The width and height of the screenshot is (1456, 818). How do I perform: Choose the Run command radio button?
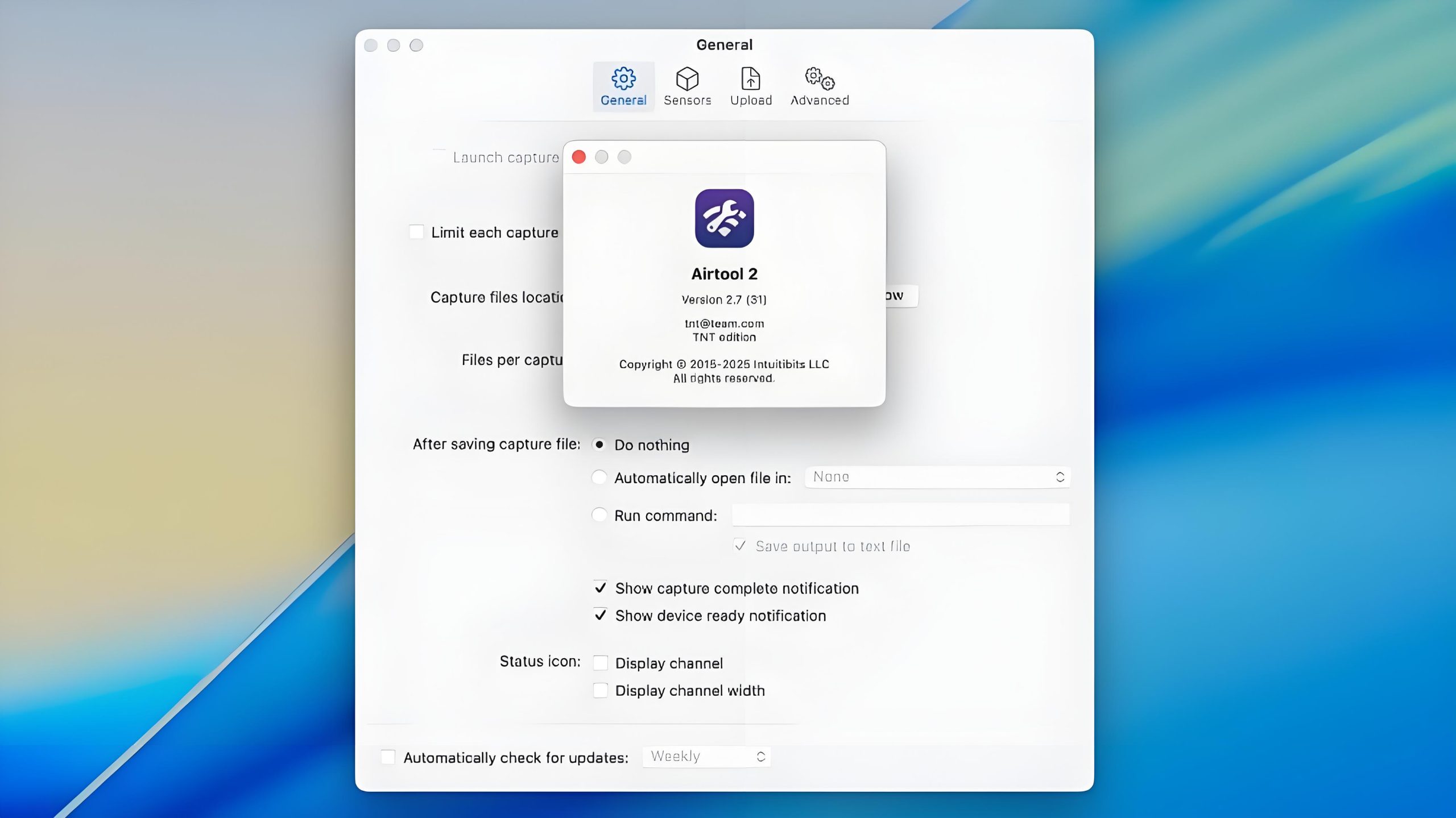pyautogui.click(x=599, y=515)
